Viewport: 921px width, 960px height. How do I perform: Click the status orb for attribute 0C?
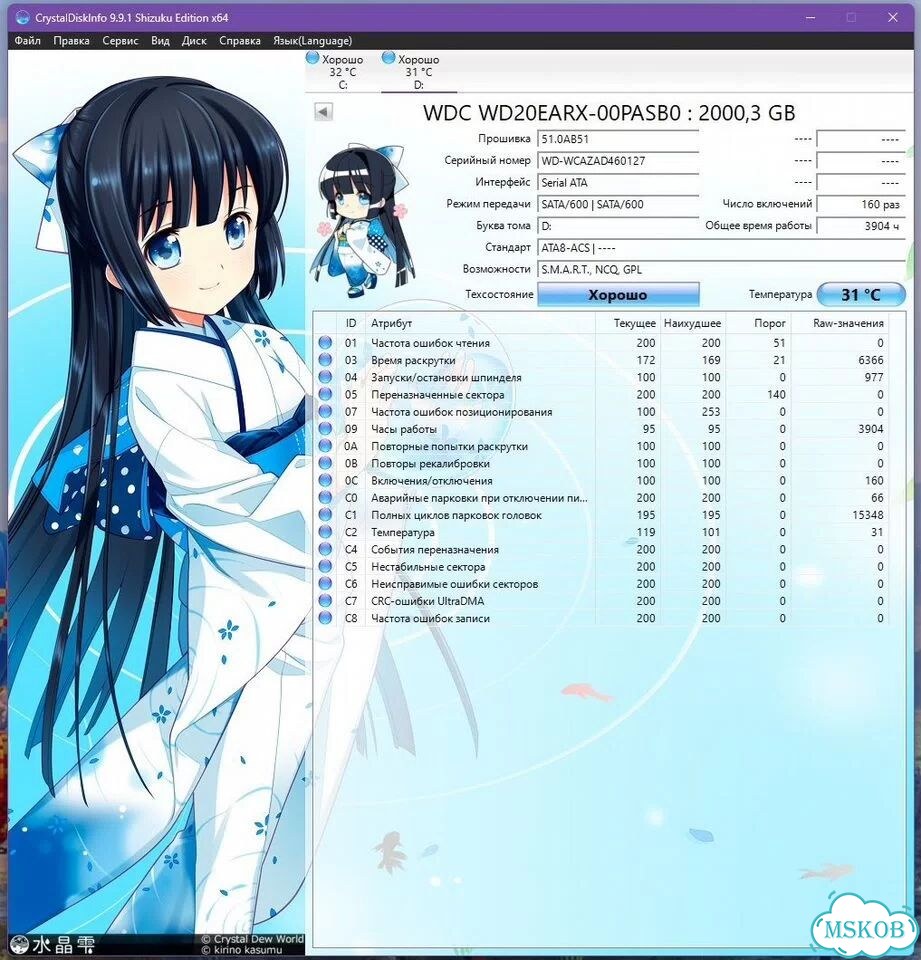[x=325, y=481]
